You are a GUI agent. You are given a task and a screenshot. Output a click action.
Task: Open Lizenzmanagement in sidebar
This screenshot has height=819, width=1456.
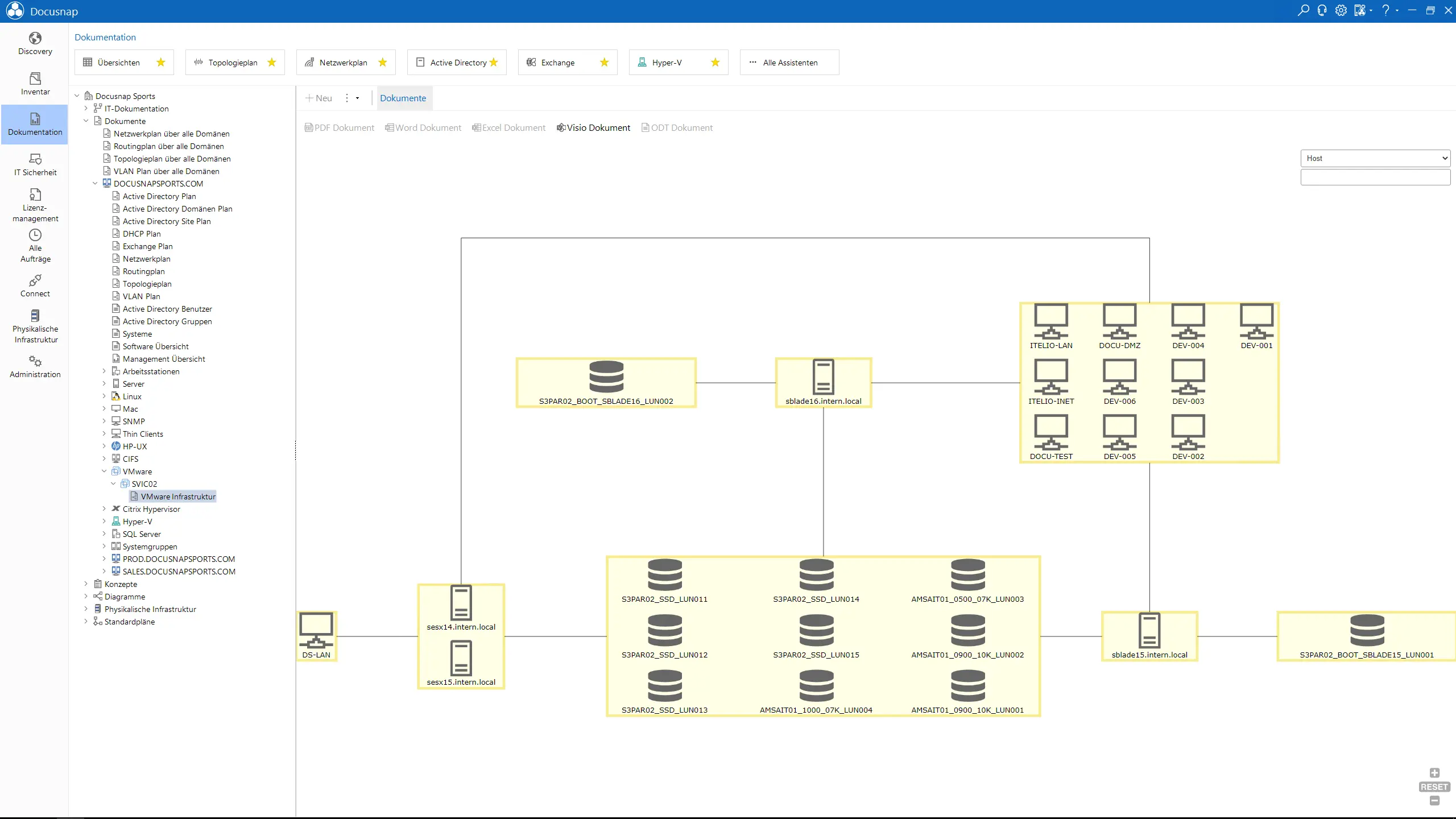click(x=35, y=205)
